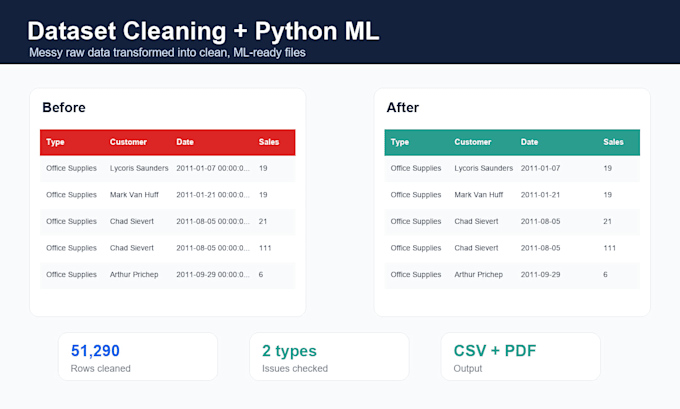Click sales value 19 in Before Lycoris Saunders row
Image resolution: width=680 pixels, height=409 pixels.
[263, 168]
